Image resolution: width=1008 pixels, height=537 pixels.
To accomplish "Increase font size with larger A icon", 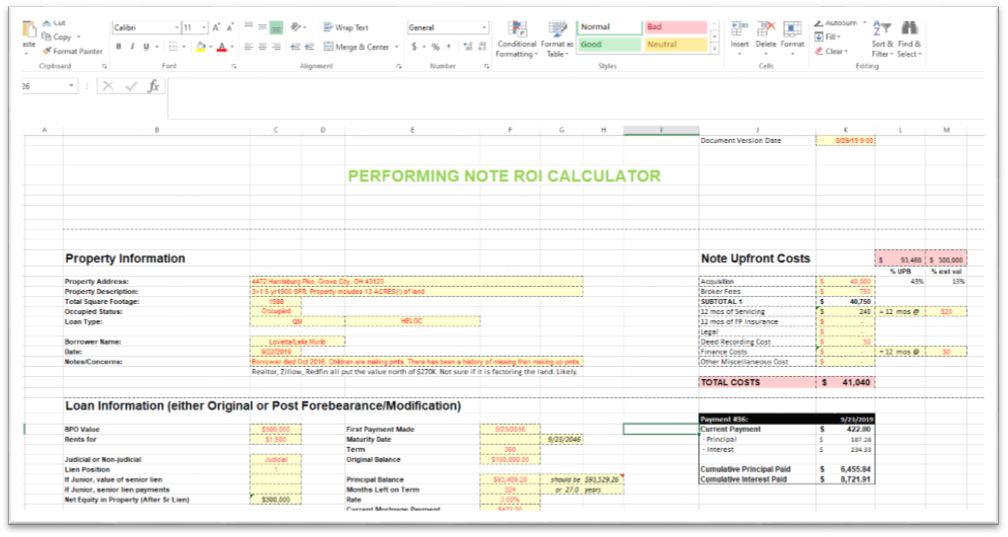I will [x=216, y=27].
